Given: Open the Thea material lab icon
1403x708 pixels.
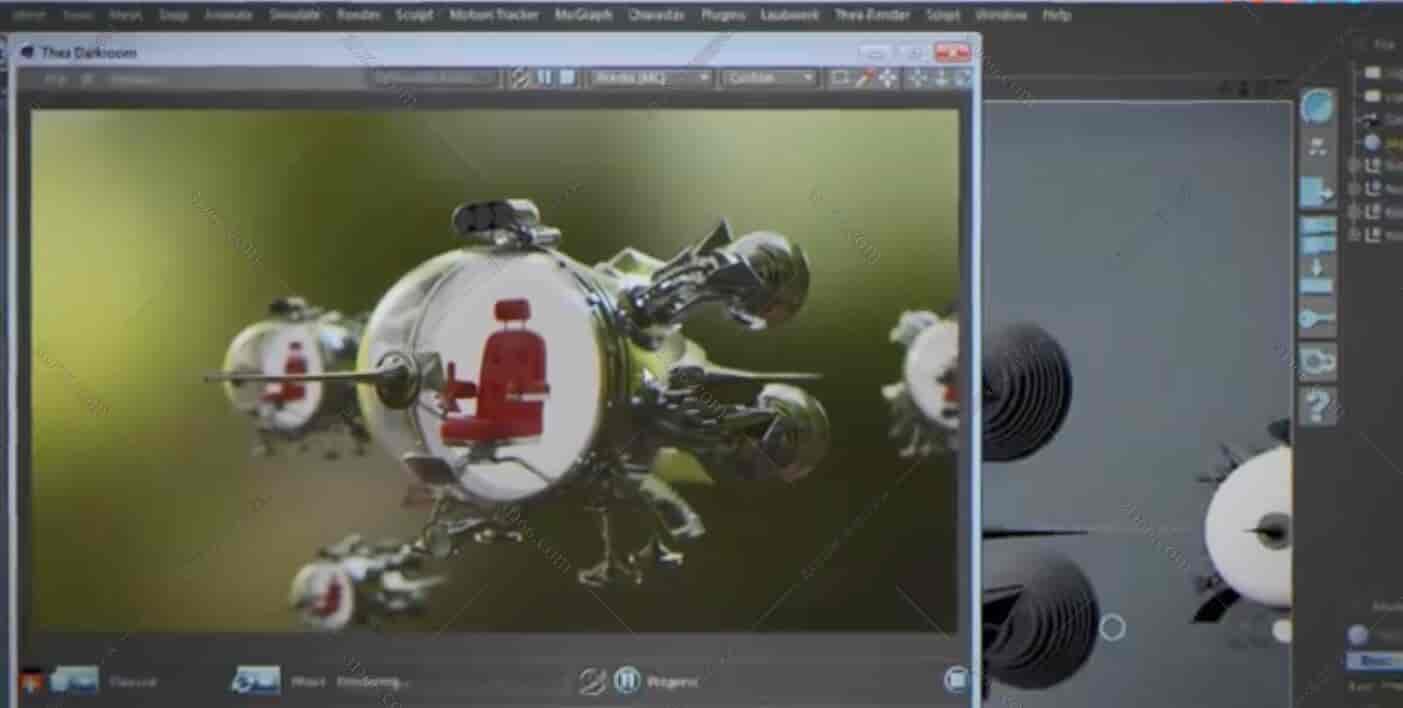Looking at the screenshot, I should pyautogui.click(x=1316, y=103).
